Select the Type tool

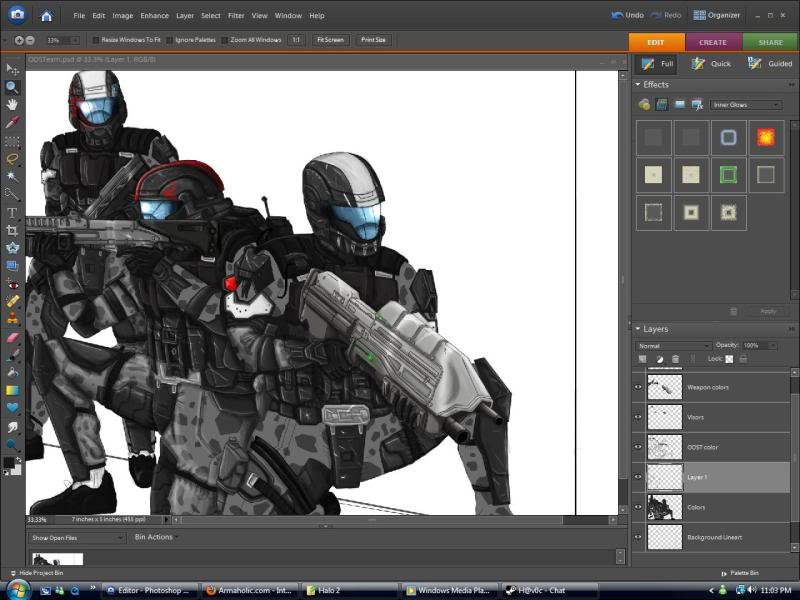coord(12,212)
